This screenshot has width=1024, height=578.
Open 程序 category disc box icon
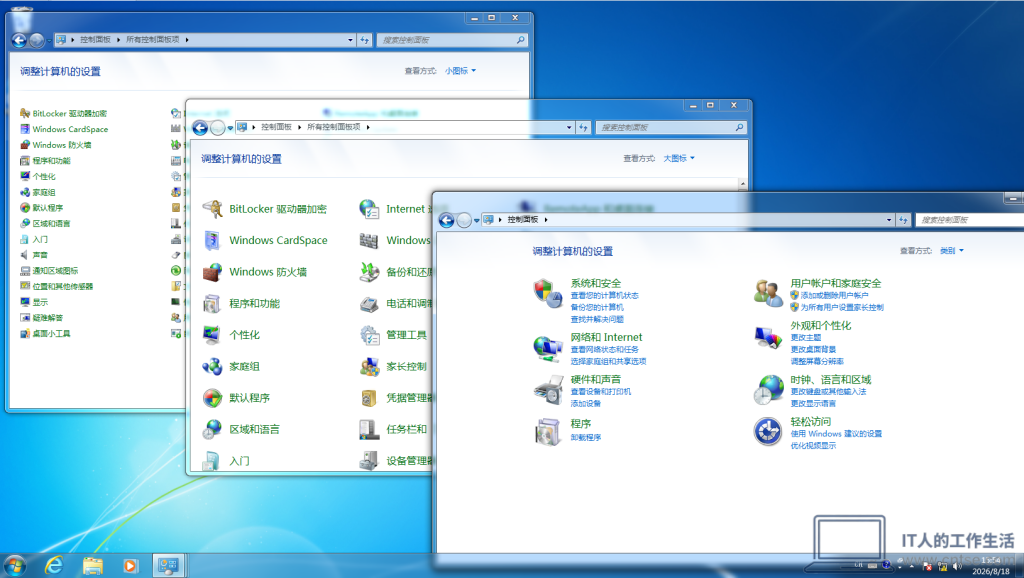[x=548, y=431]
